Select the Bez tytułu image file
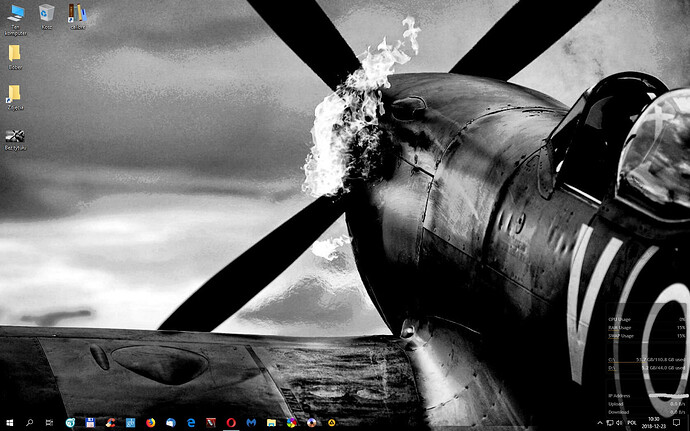The width and height of the screenshot is (690, 431). [16, 138]
